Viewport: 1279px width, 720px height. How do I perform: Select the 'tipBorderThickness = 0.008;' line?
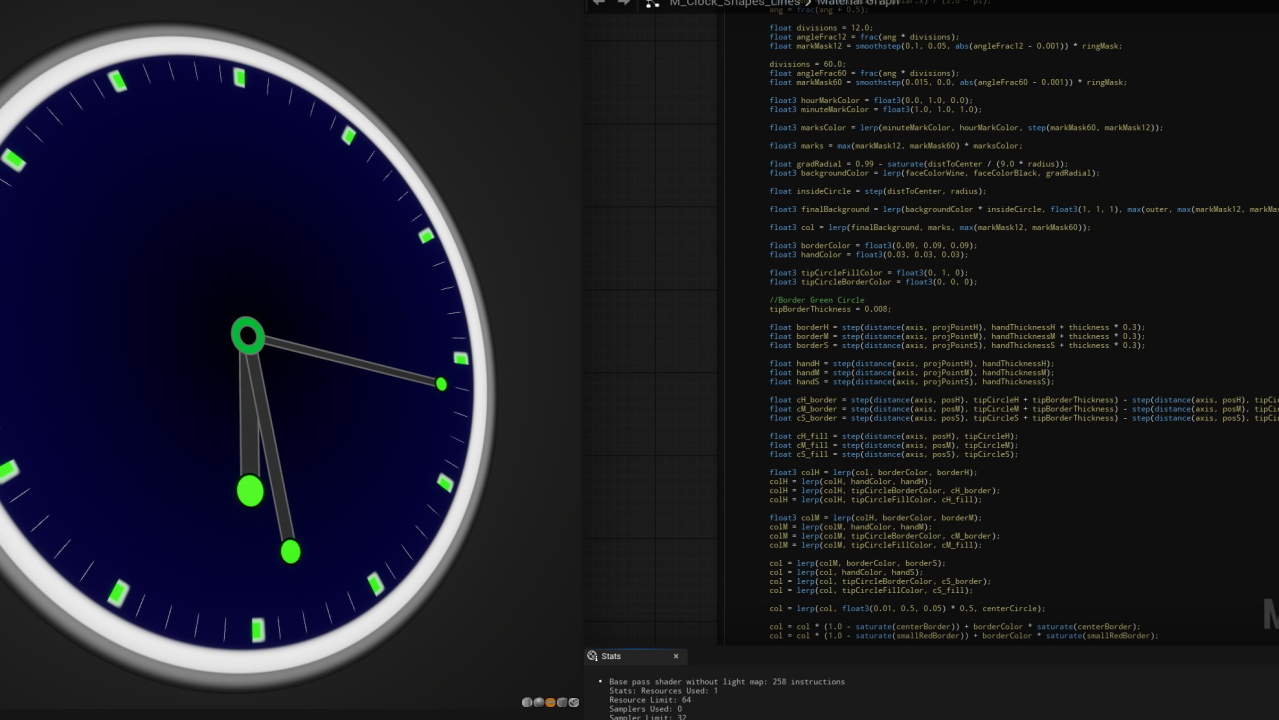coord(833,309)
